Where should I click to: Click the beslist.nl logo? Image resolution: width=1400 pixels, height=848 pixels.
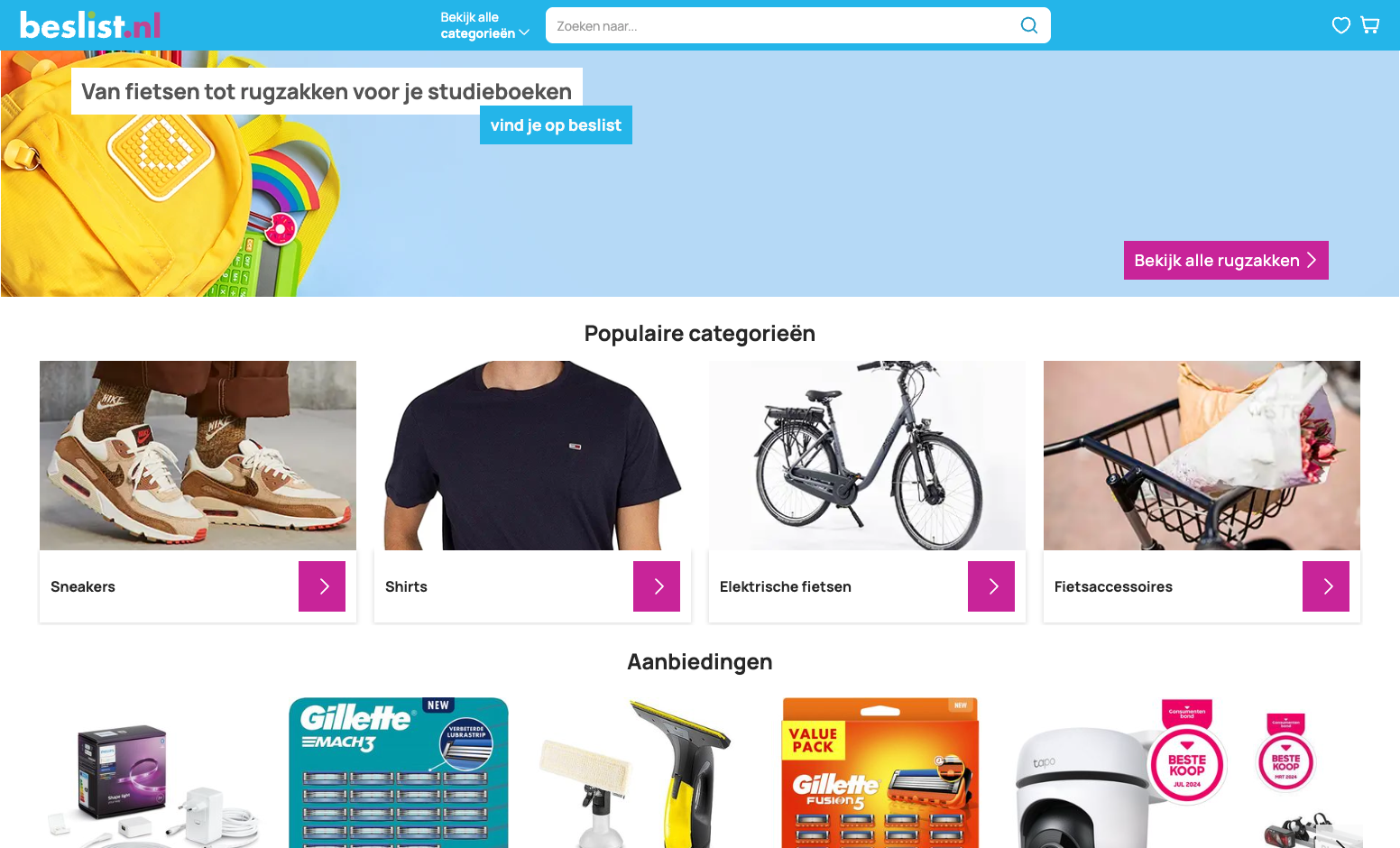pos(90,25)
